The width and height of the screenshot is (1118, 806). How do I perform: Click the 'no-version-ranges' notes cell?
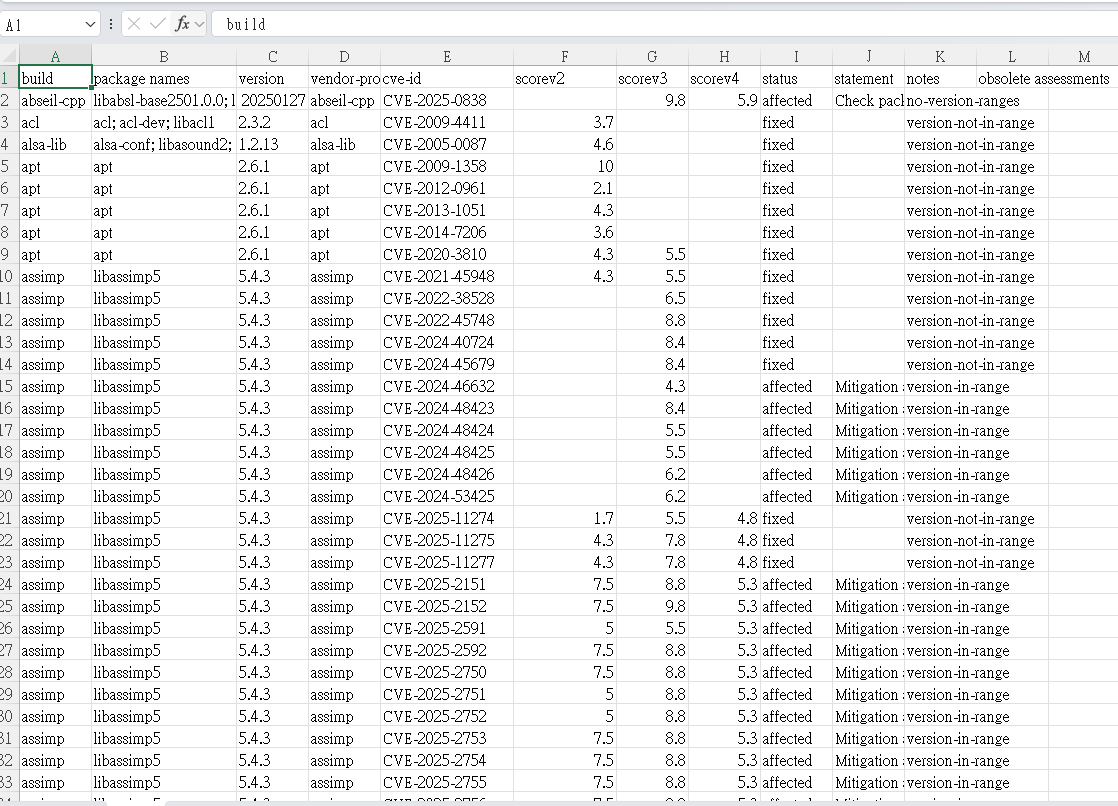click(963, 100)
